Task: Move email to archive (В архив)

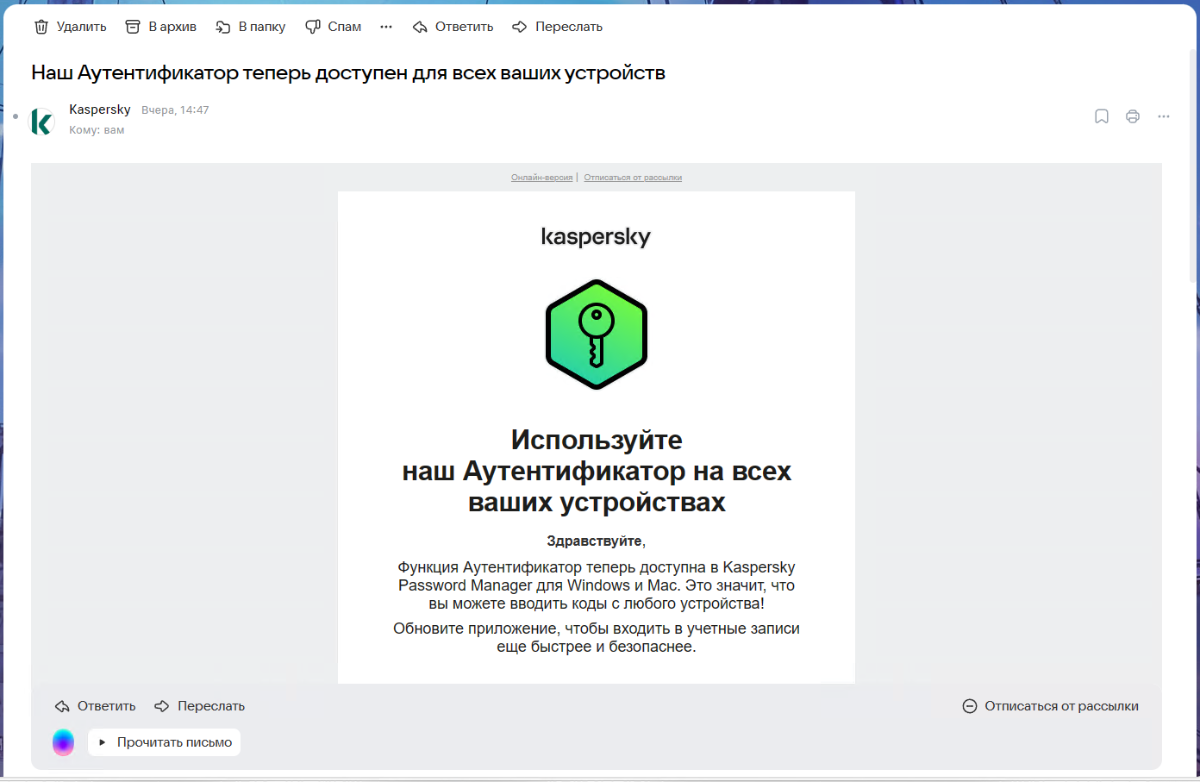Action: (161, 27)
